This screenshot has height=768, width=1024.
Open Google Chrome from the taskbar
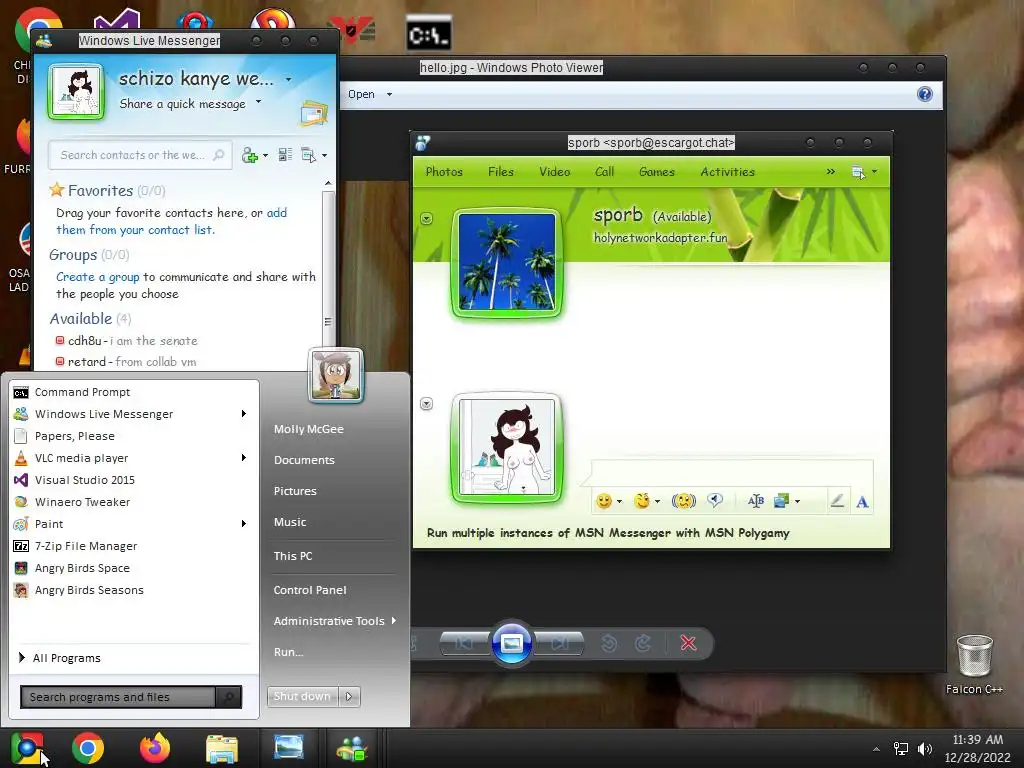(88, 748)
